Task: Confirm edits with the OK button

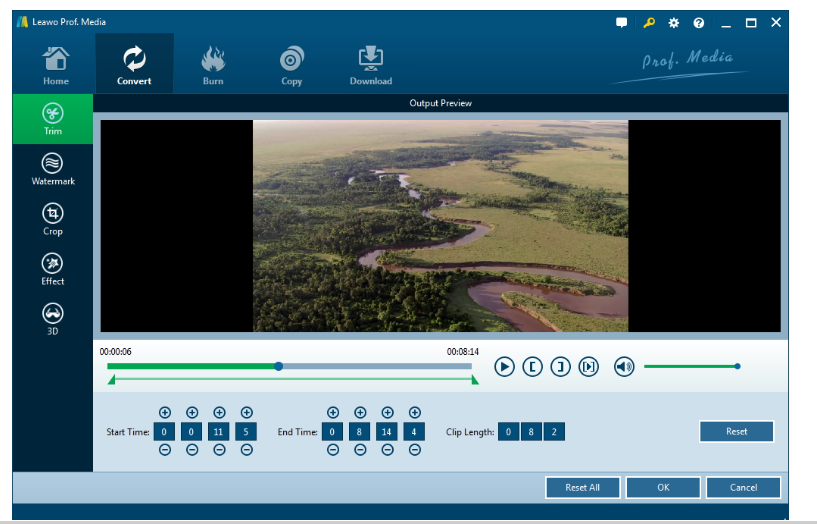Action: pyautogui.click(x=663, y=487)
